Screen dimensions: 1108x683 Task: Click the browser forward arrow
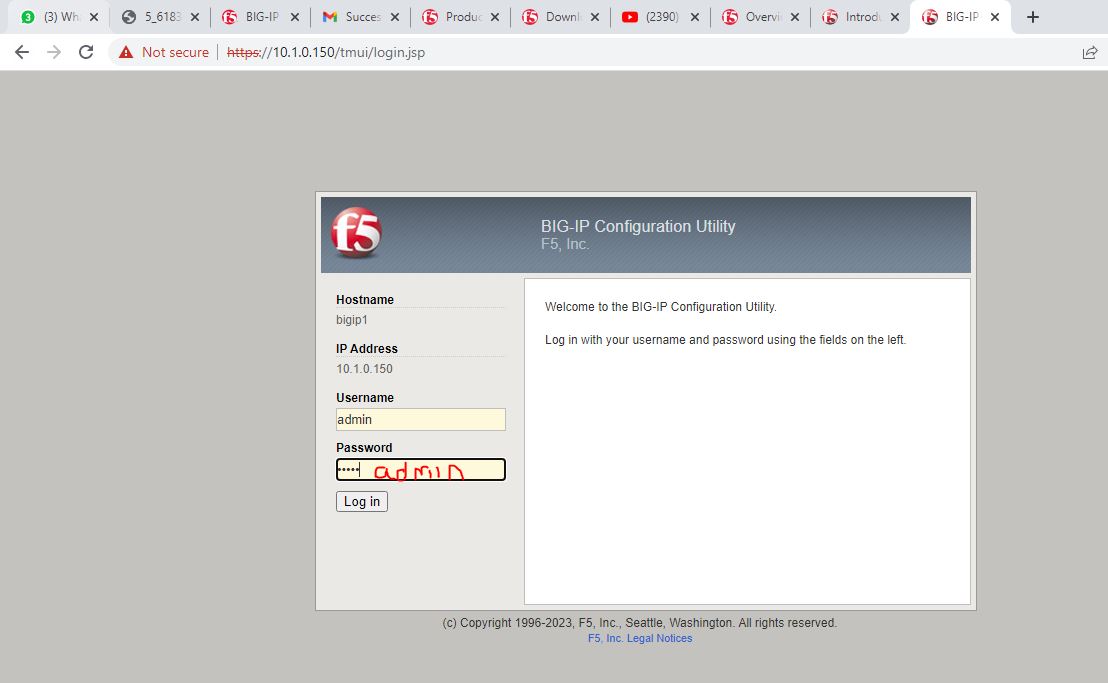click(54, 52)
